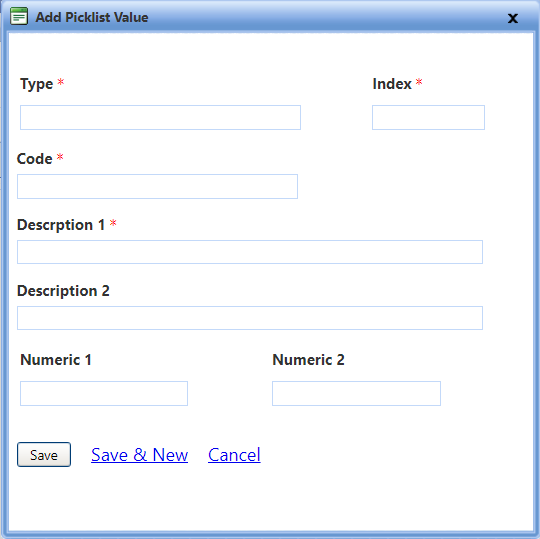The height and width of the screenshot is (539, 540).
Task: Click the Cancel link
Action: coord(234,455)
